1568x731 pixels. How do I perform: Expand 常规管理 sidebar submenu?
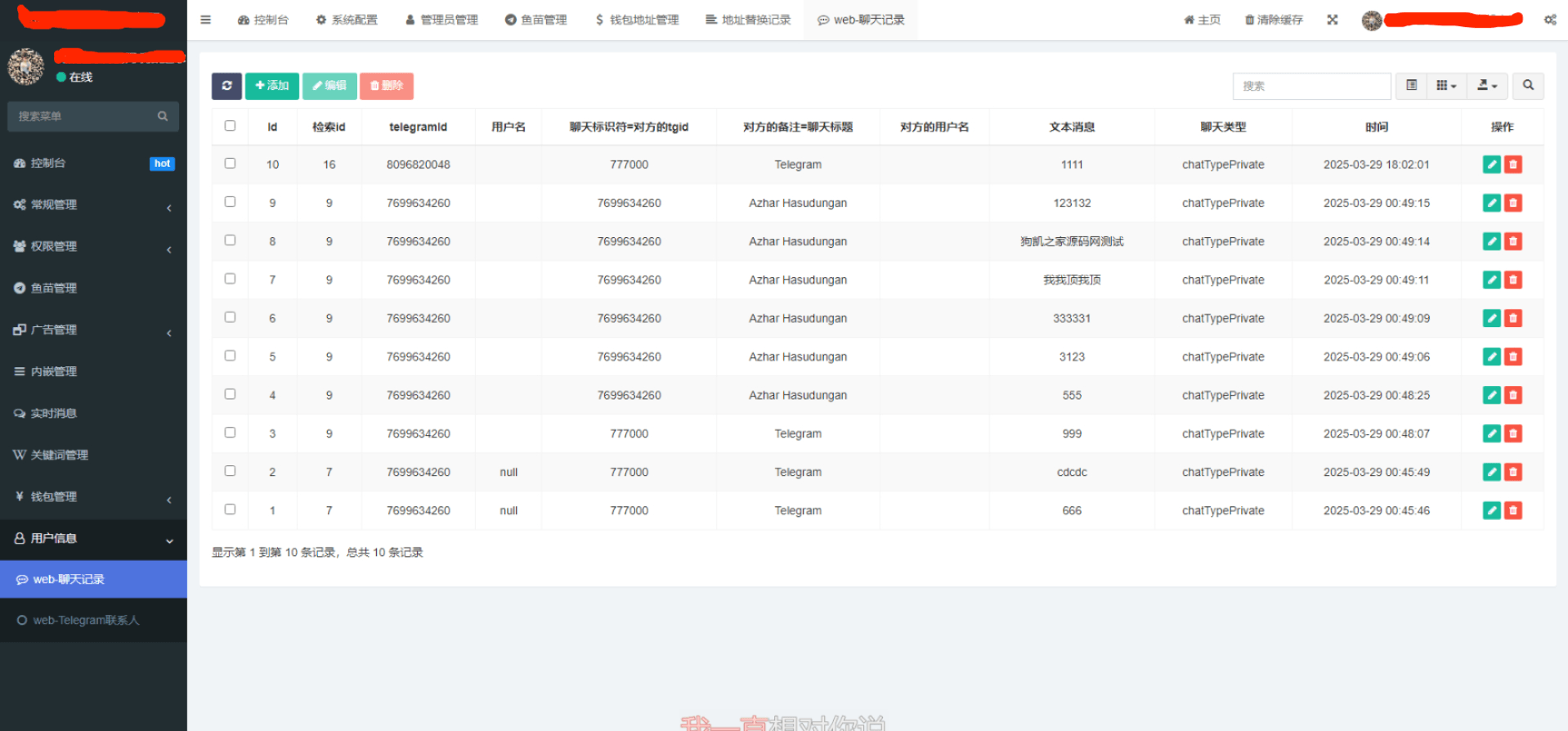click(x=93, y=204)
